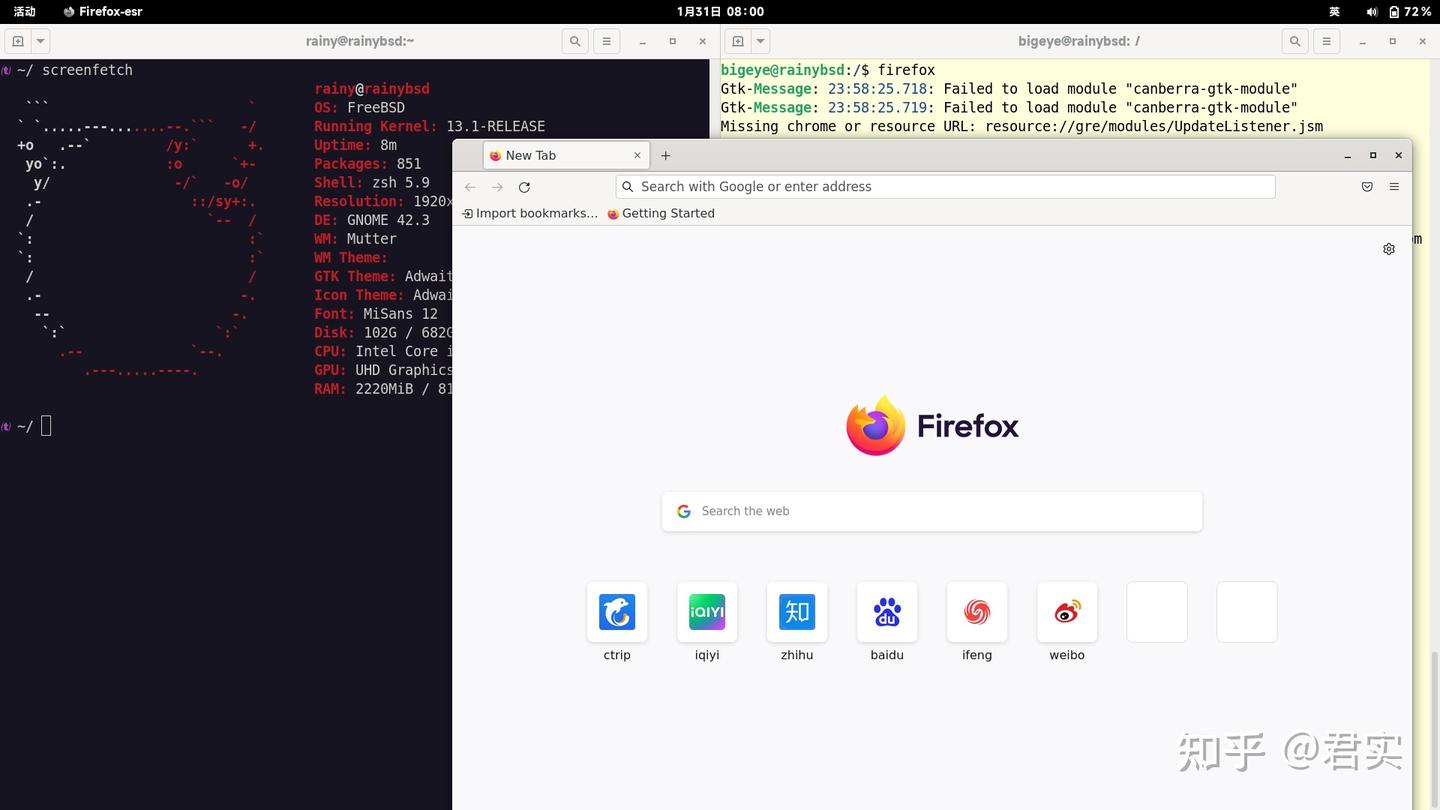
Task: Reload the current Firefox page
Action: coord(524,187)
